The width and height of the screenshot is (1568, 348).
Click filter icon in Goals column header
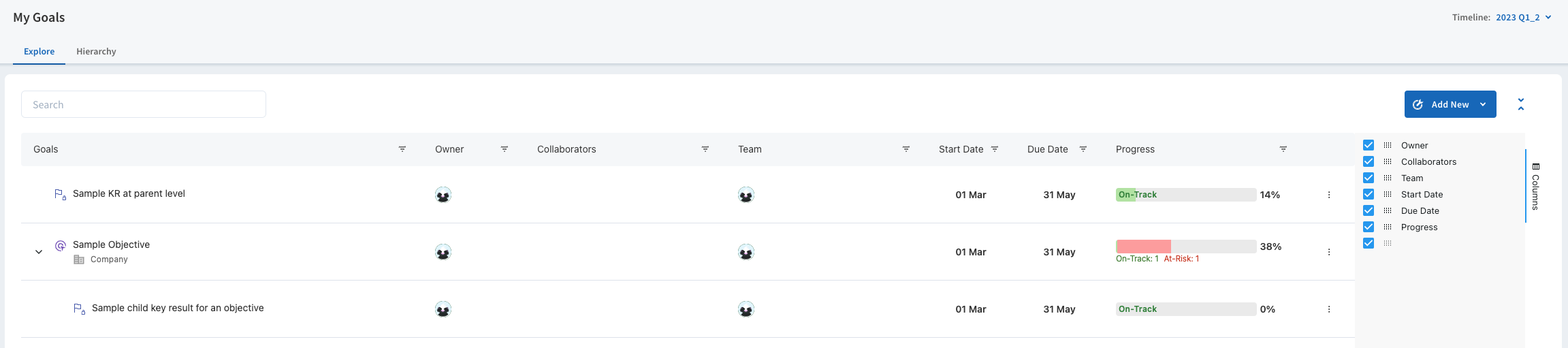pyautogui.click(x=402, y=149)
